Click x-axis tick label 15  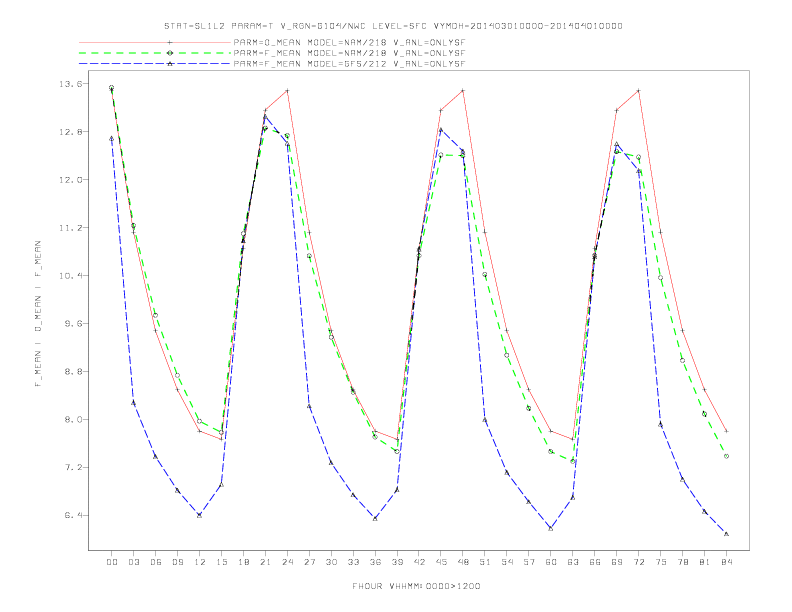tap(221, 562)
